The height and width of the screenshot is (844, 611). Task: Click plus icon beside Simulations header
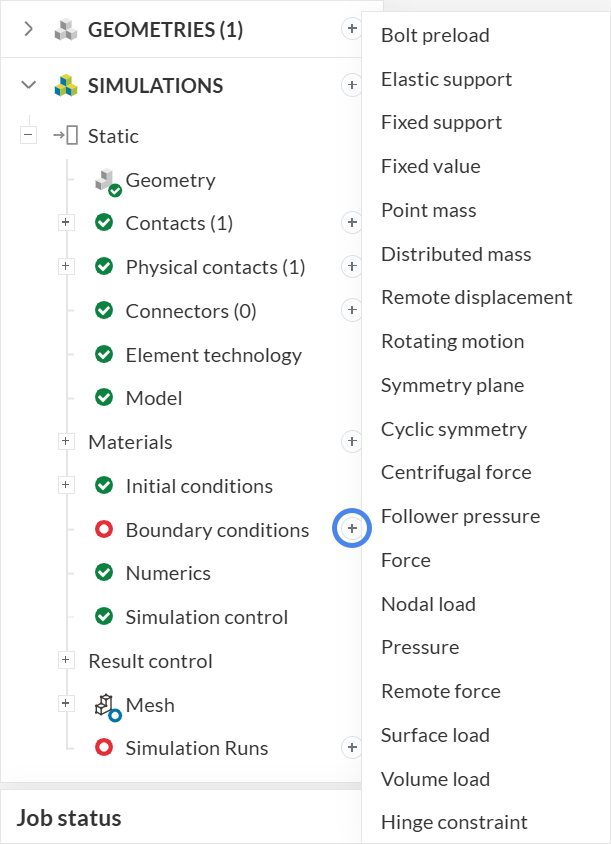(x=352, y=86)
